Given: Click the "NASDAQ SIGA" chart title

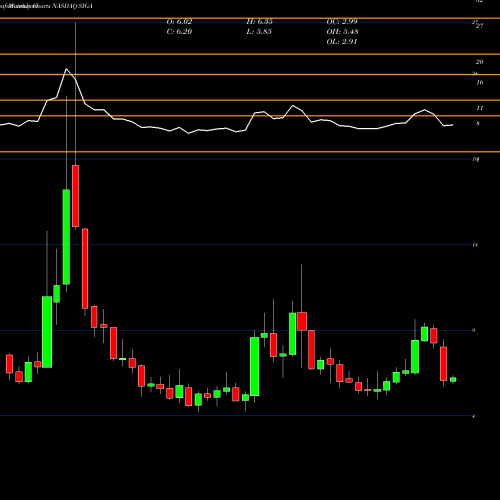Looking at the screenshot, I should tap(72, 6).
